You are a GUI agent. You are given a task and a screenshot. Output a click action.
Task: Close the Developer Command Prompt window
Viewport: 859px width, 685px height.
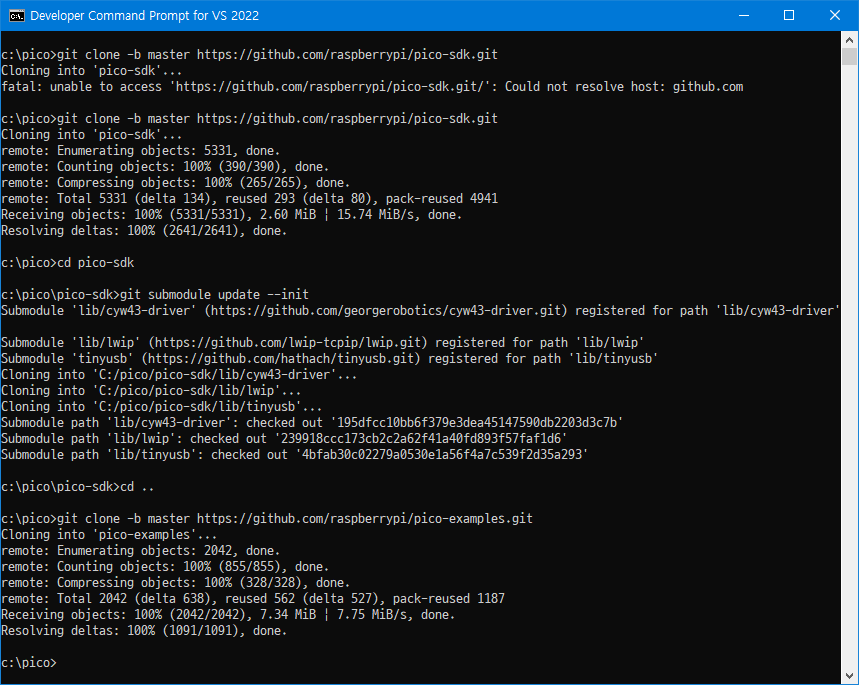pos(834,15)
